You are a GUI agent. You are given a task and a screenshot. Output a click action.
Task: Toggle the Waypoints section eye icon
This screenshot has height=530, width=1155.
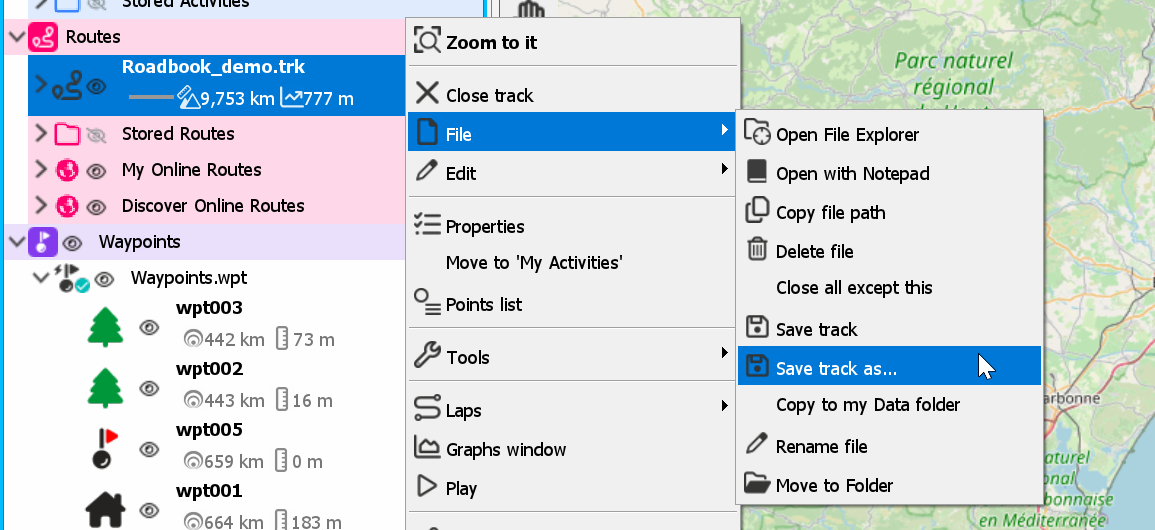(x=71, y=243)
